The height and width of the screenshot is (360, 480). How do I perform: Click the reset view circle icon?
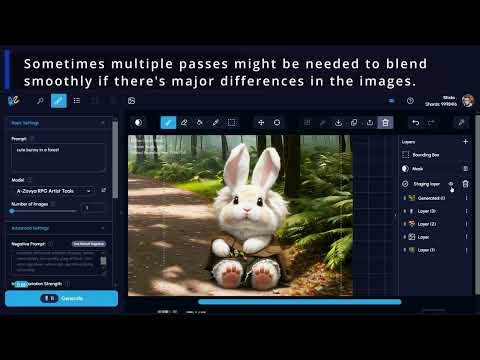pyautogui.click(x=277, y=123)
